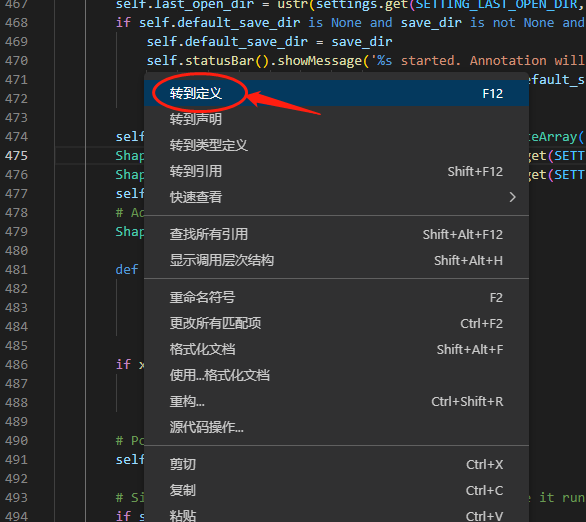The height and width of the screenshot is (522, 586).
Task: Select 转到定义 in context menu
Action: [x=336, y=93]
